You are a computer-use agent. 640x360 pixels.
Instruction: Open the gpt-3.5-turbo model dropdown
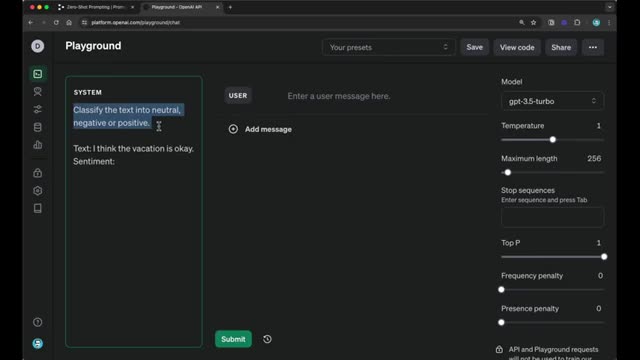552,101
